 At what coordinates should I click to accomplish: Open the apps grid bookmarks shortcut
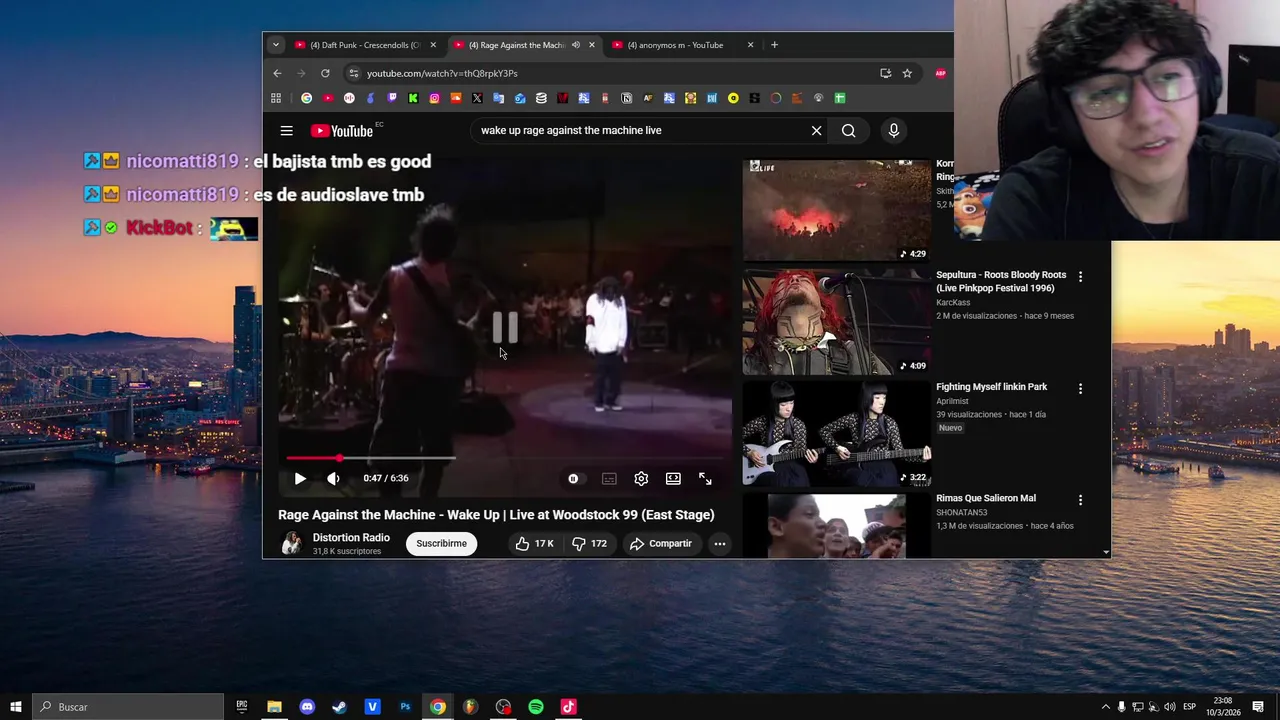[x=276, y=98]
